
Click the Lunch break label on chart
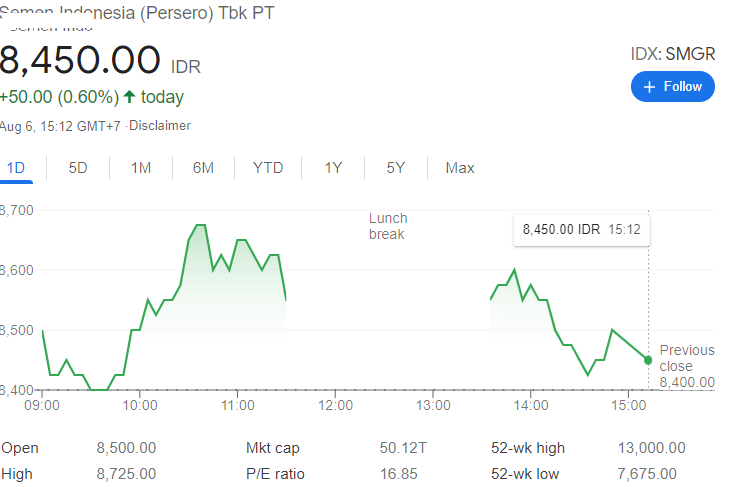click(388, 226)
